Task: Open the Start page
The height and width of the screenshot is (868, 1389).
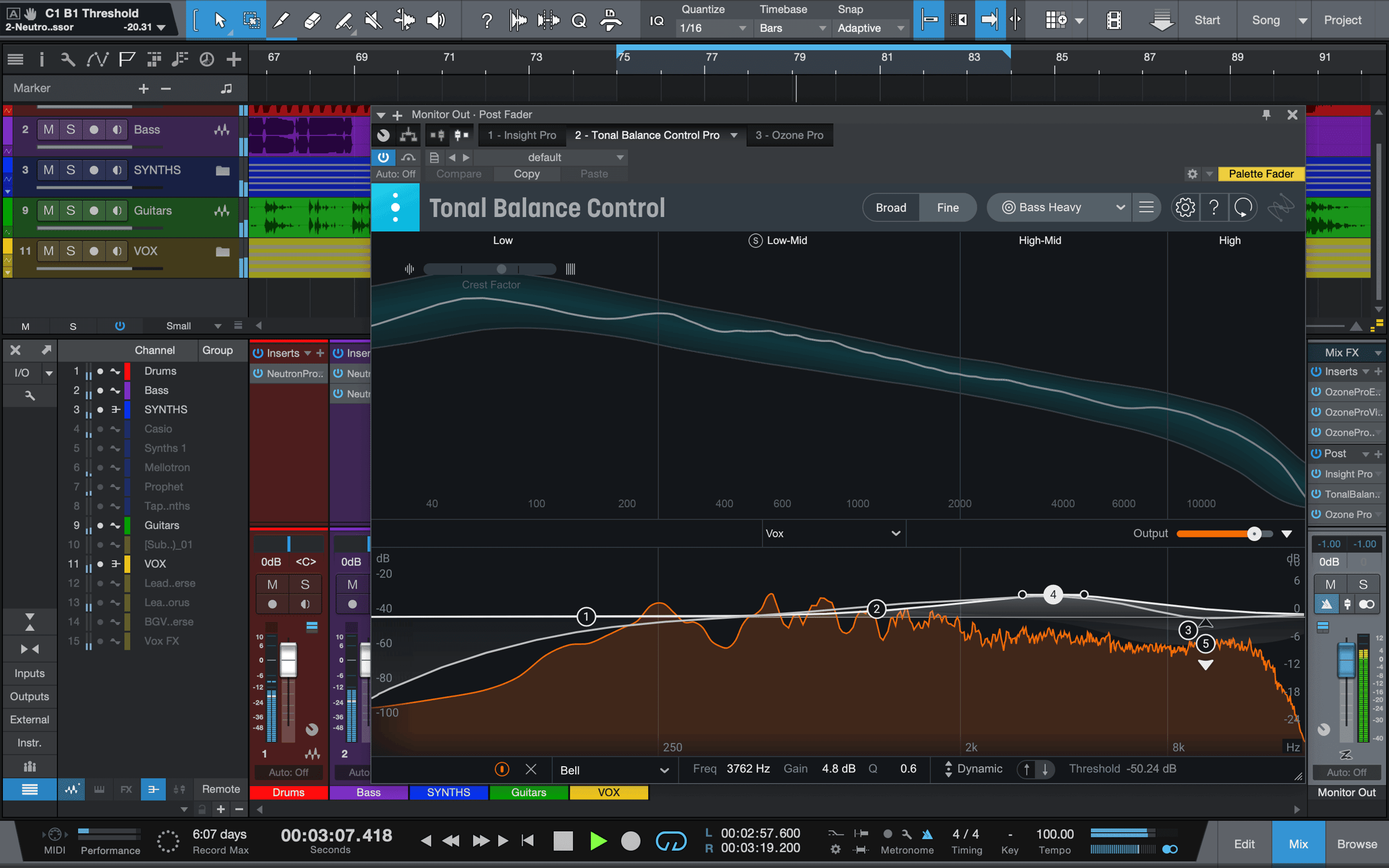Action: click(1207, 20)
